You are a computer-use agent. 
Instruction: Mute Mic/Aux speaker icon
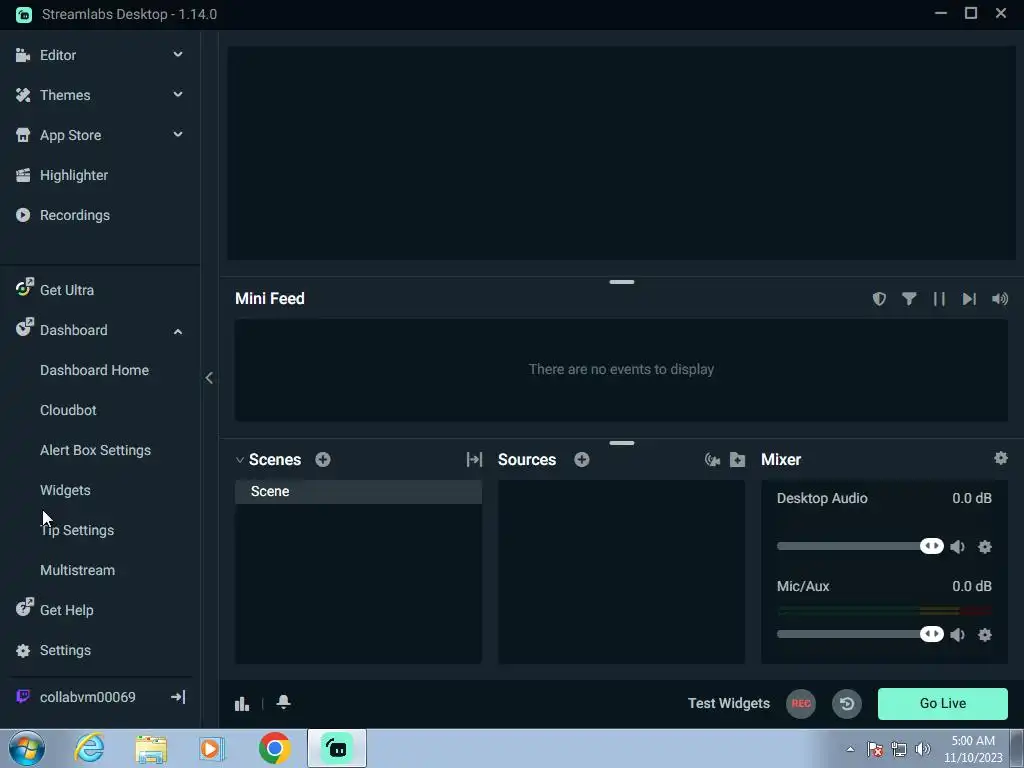(x=957, y=635)
